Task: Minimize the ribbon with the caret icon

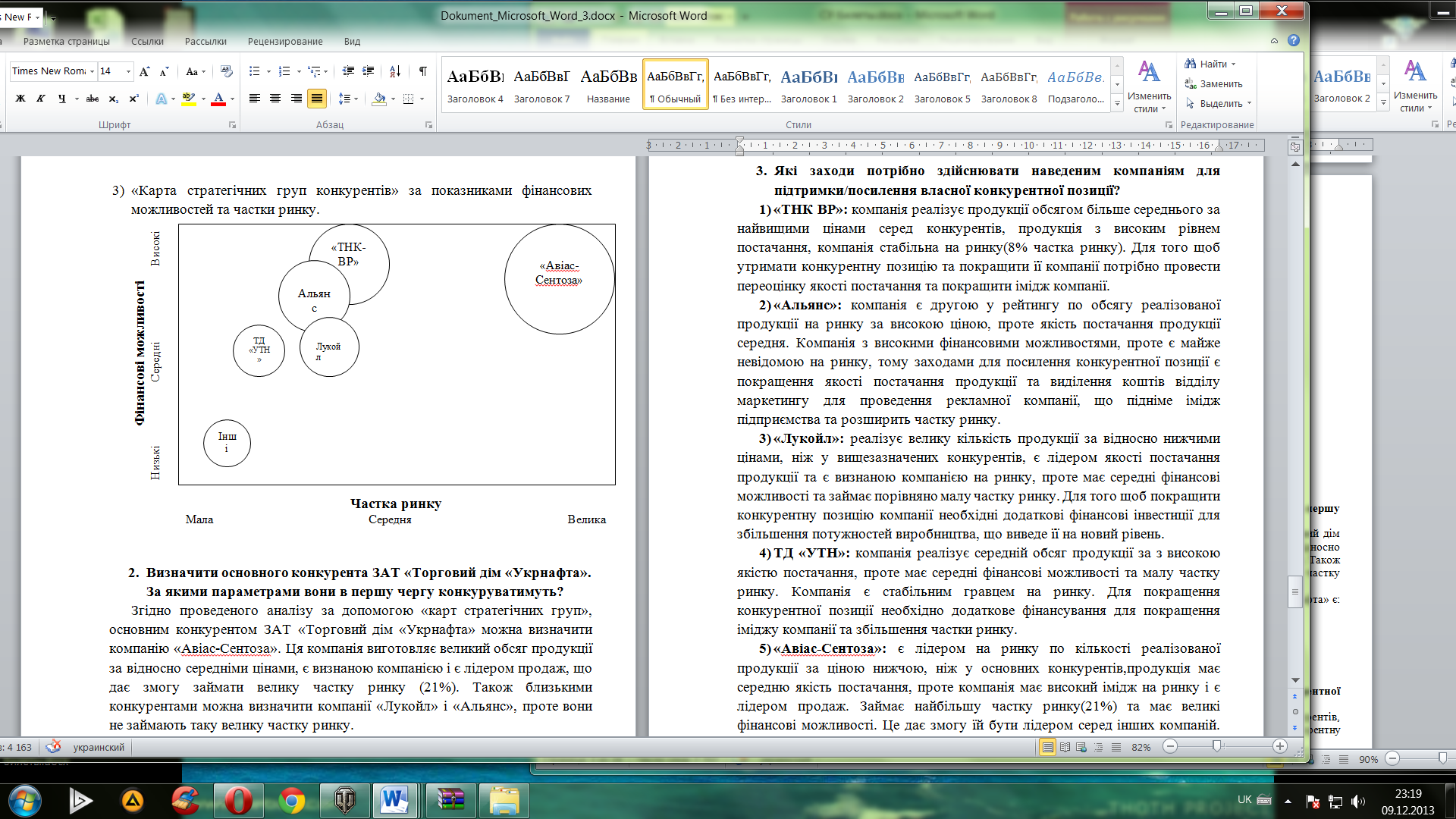Action: pyautogui.click(x=1274, y=41)
